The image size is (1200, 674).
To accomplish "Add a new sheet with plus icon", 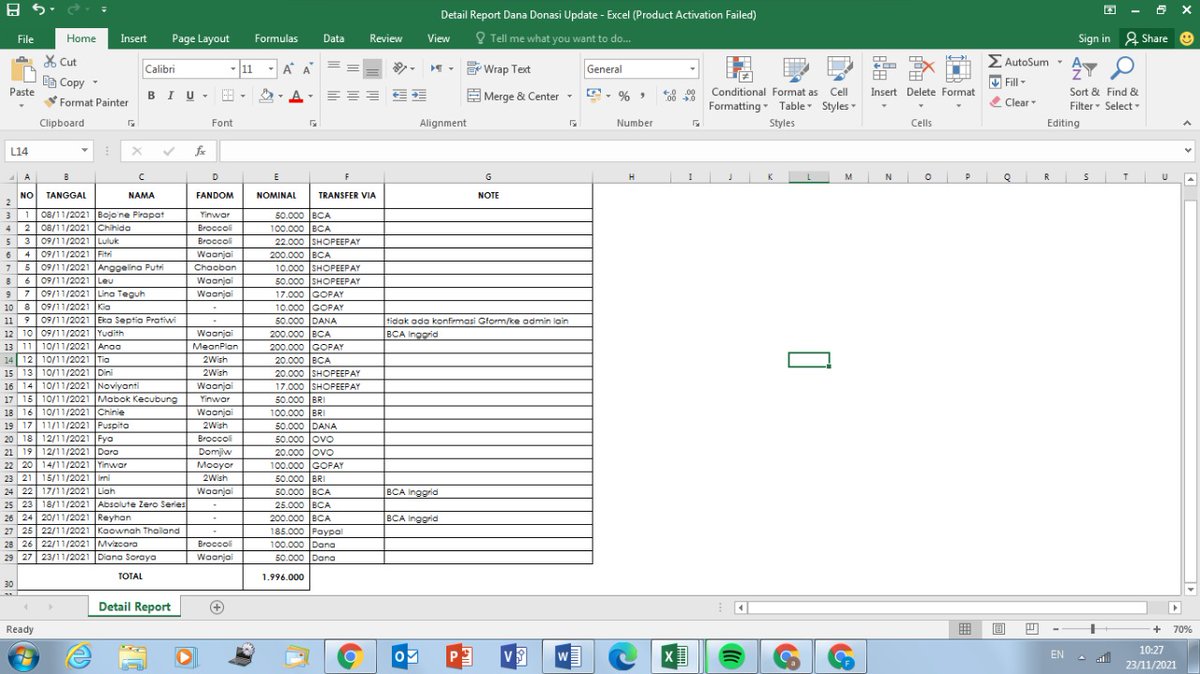I will pos(217,607).
